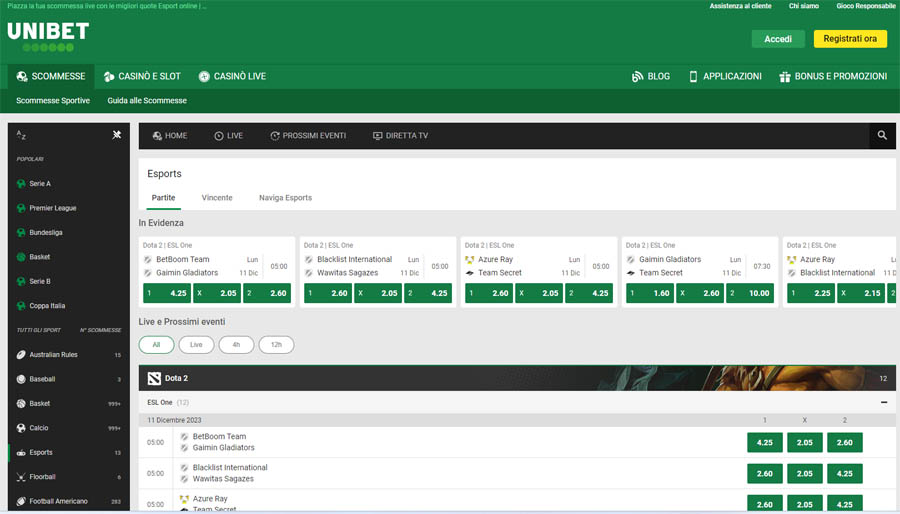Select the All time filter pill
The height and width of the screenshot is (514, 900).
(x=156, y=345)
